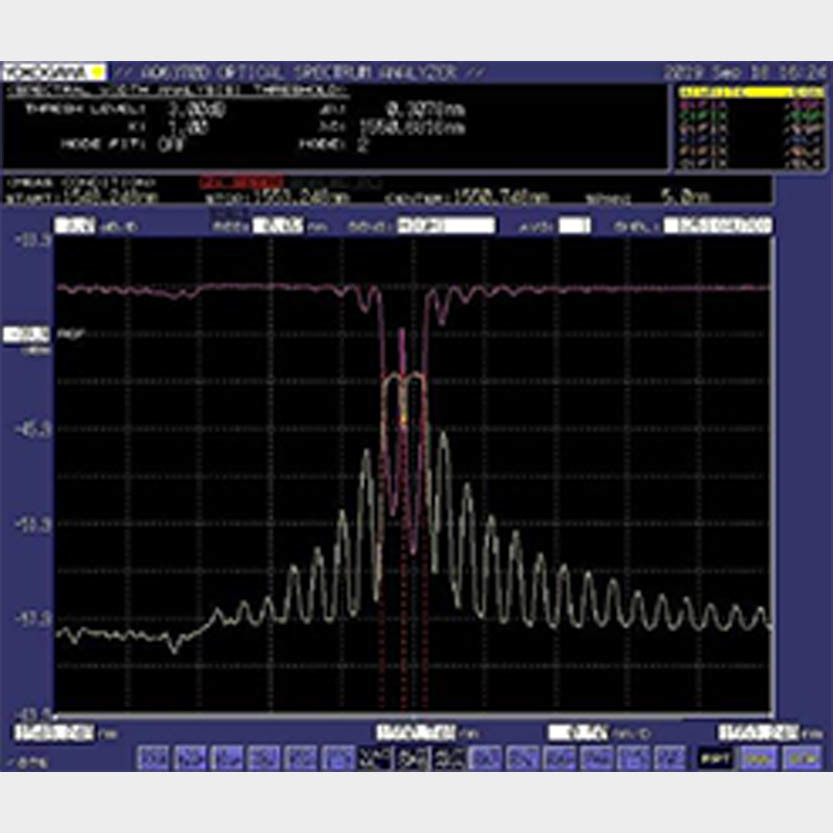Click the Yokogawa logo in title bar
The image size is (833, 833).
tap(52, 72)
